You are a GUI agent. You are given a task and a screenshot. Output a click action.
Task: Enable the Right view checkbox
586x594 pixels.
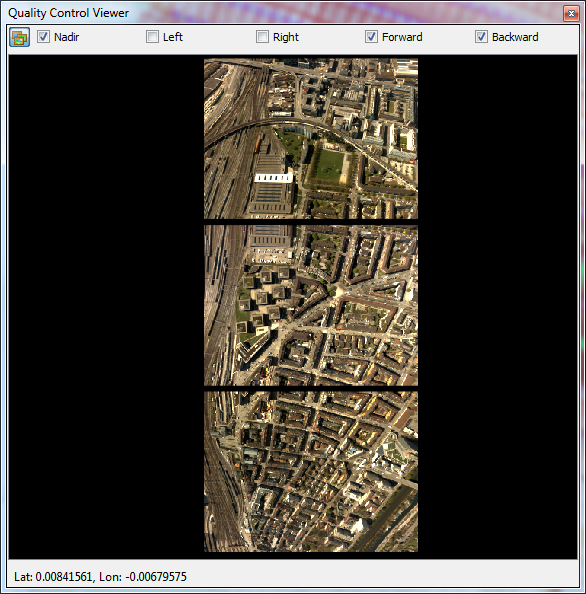(x=262, y=37)
